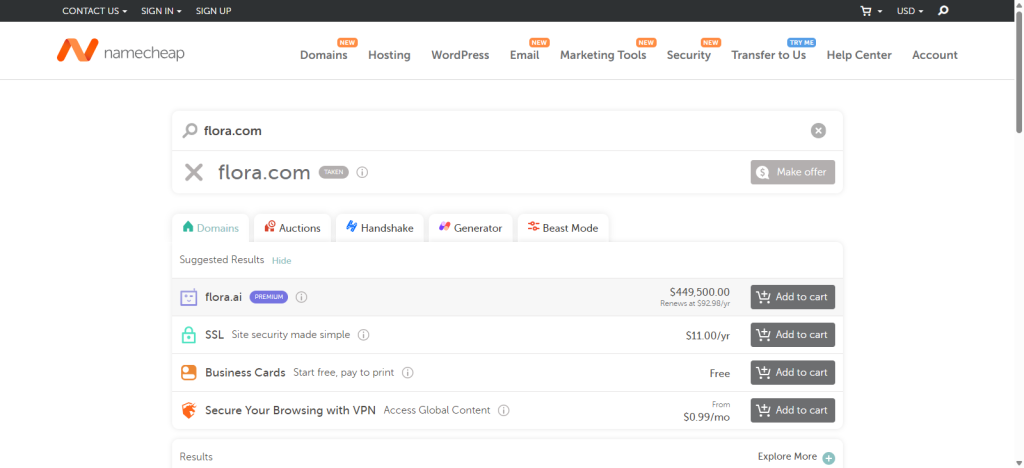
Task: Click the flora.ai domain name text
Action: click(223, 297)
